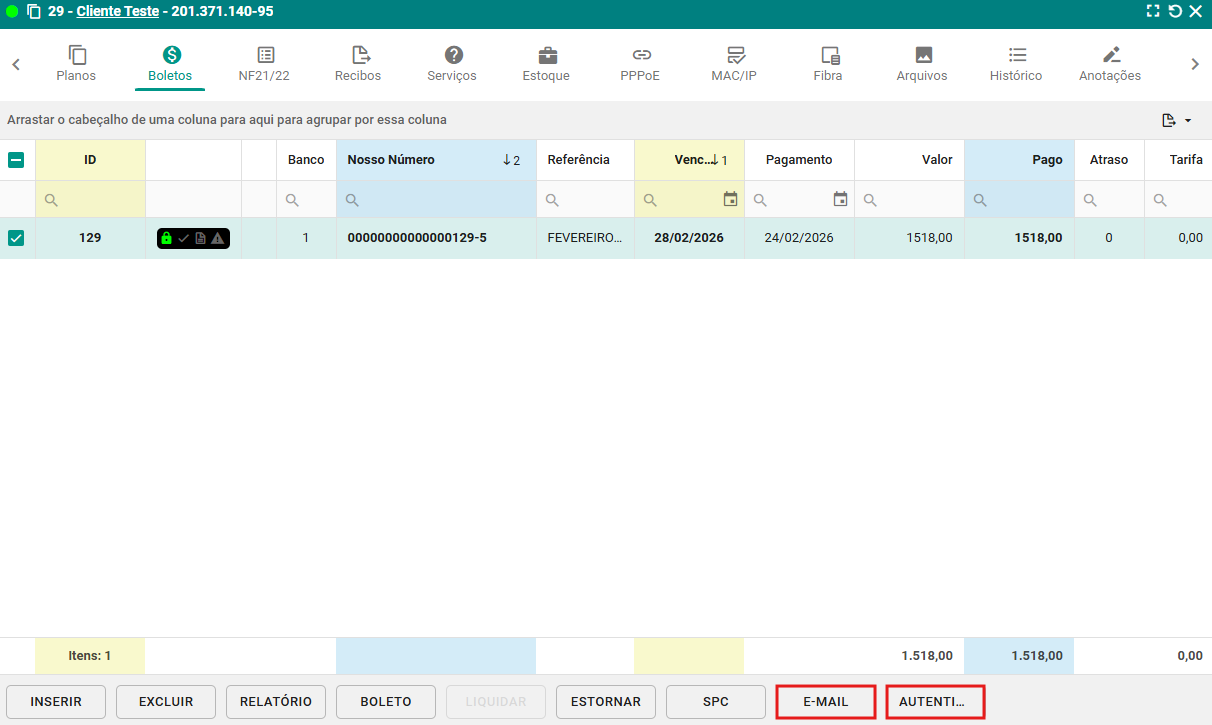Switch to the Estoque briefcase tab
The image size is (1212, 725).
[547, 56]
